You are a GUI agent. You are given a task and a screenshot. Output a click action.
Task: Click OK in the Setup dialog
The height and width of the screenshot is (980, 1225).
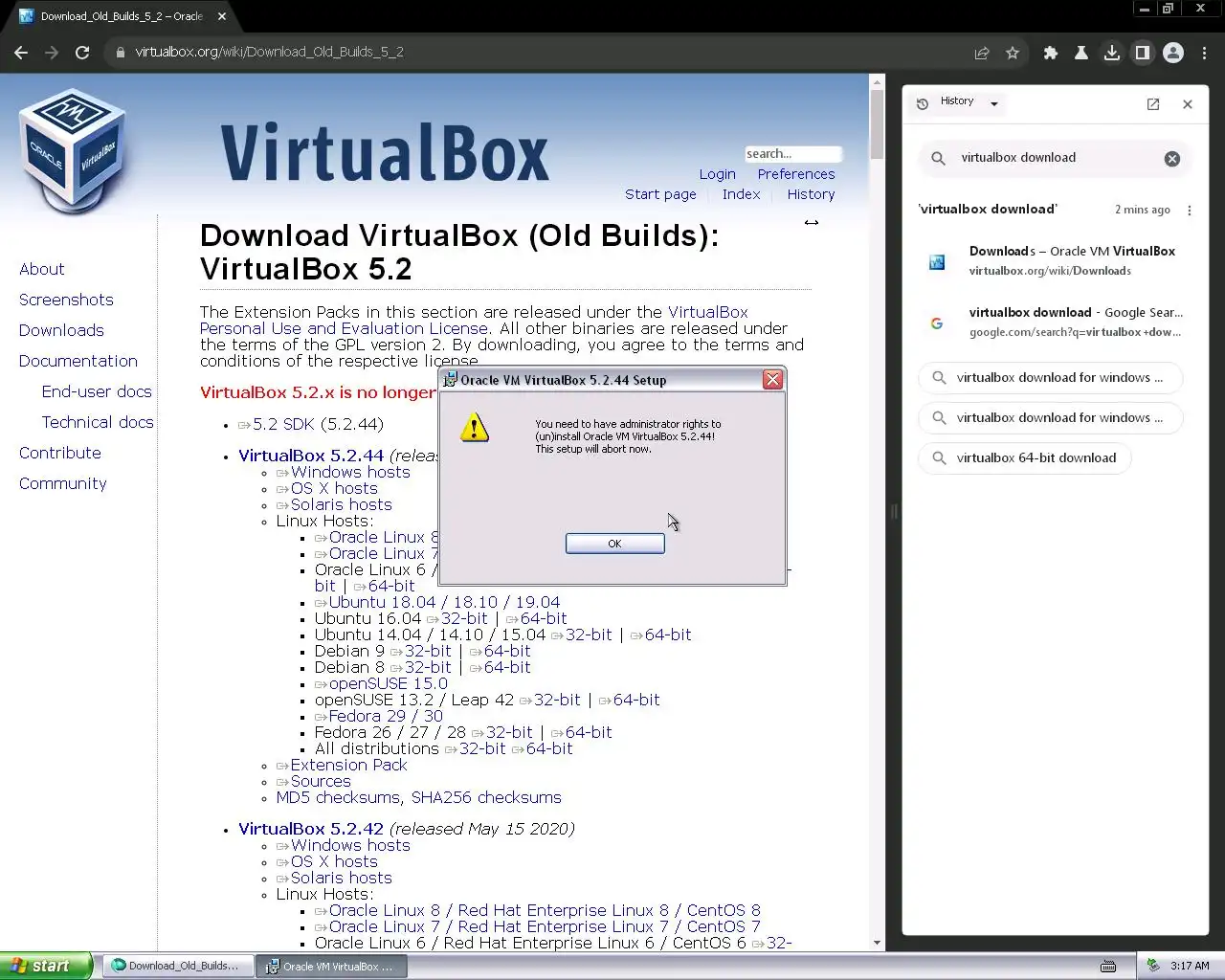(x=614, y=544)
